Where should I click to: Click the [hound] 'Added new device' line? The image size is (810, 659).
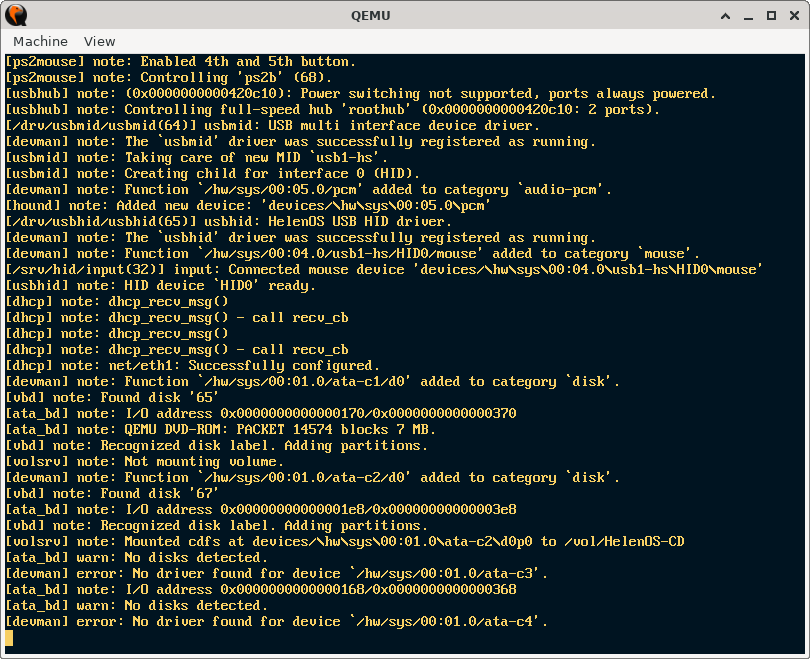[x=248, y=206]
